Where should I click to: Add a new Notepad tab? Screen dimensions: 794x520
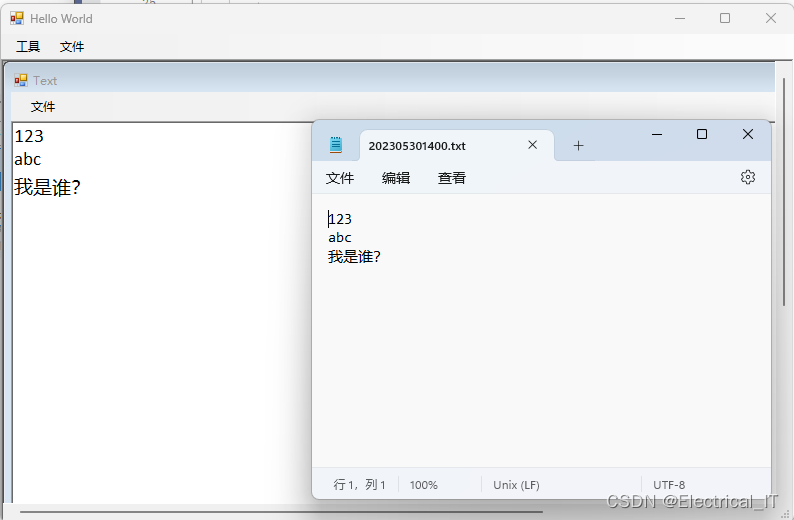578,146
